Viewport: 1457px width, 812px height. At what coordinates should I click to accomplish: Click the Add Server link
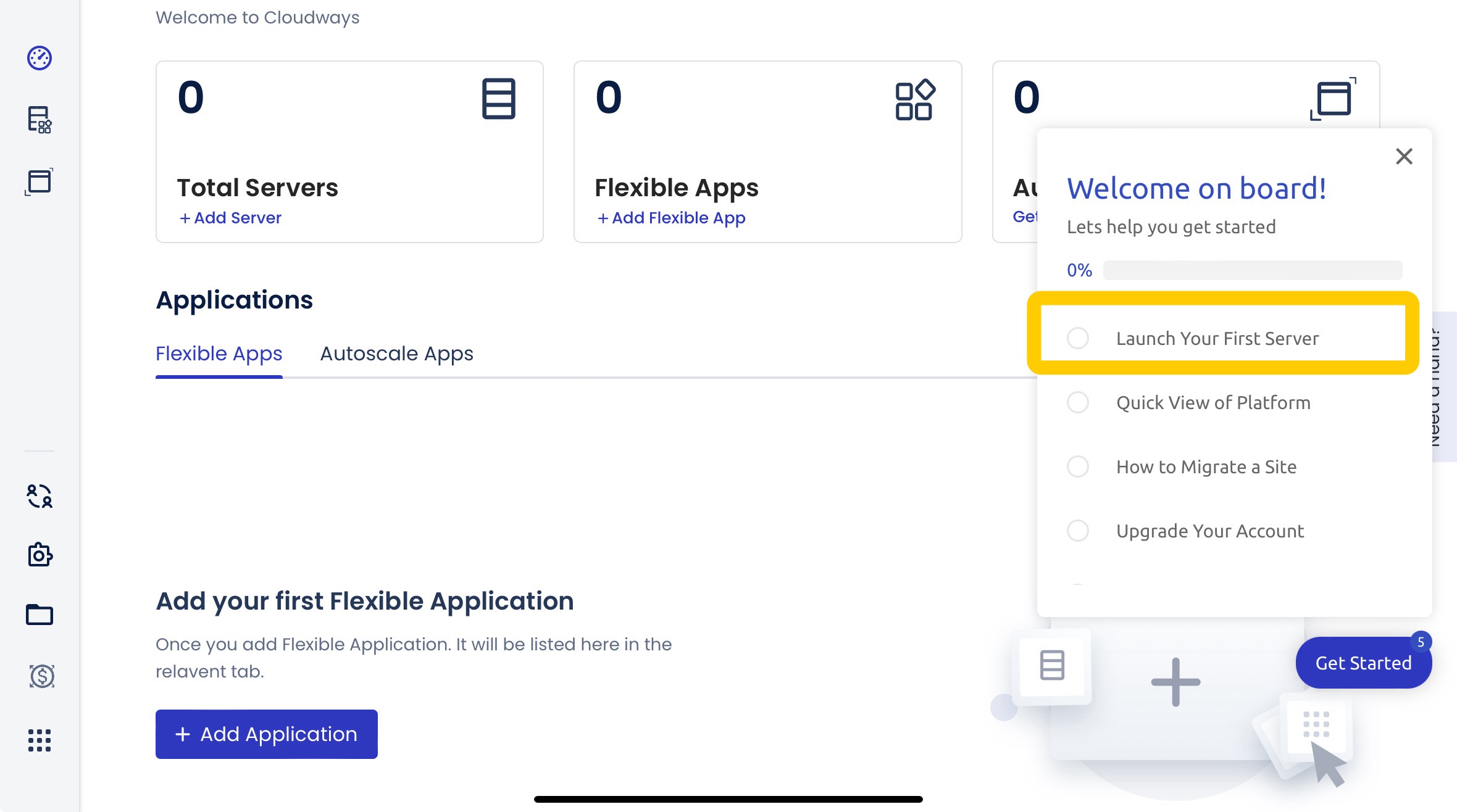230,218
